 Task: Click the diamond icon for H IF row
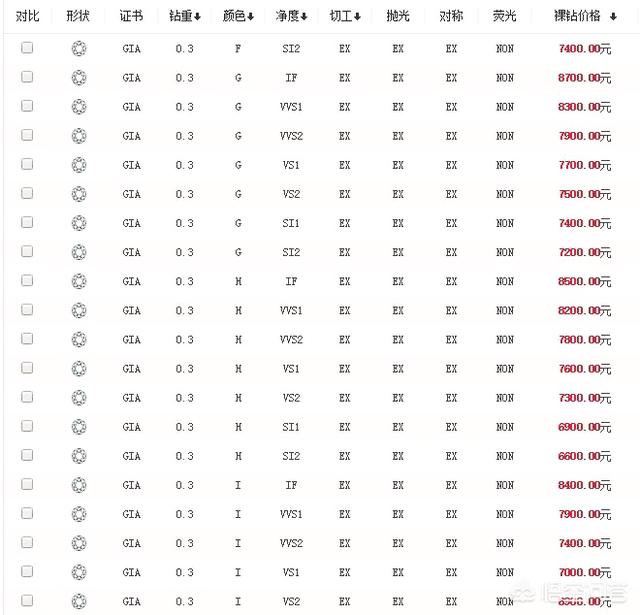[x=79, y=281]
